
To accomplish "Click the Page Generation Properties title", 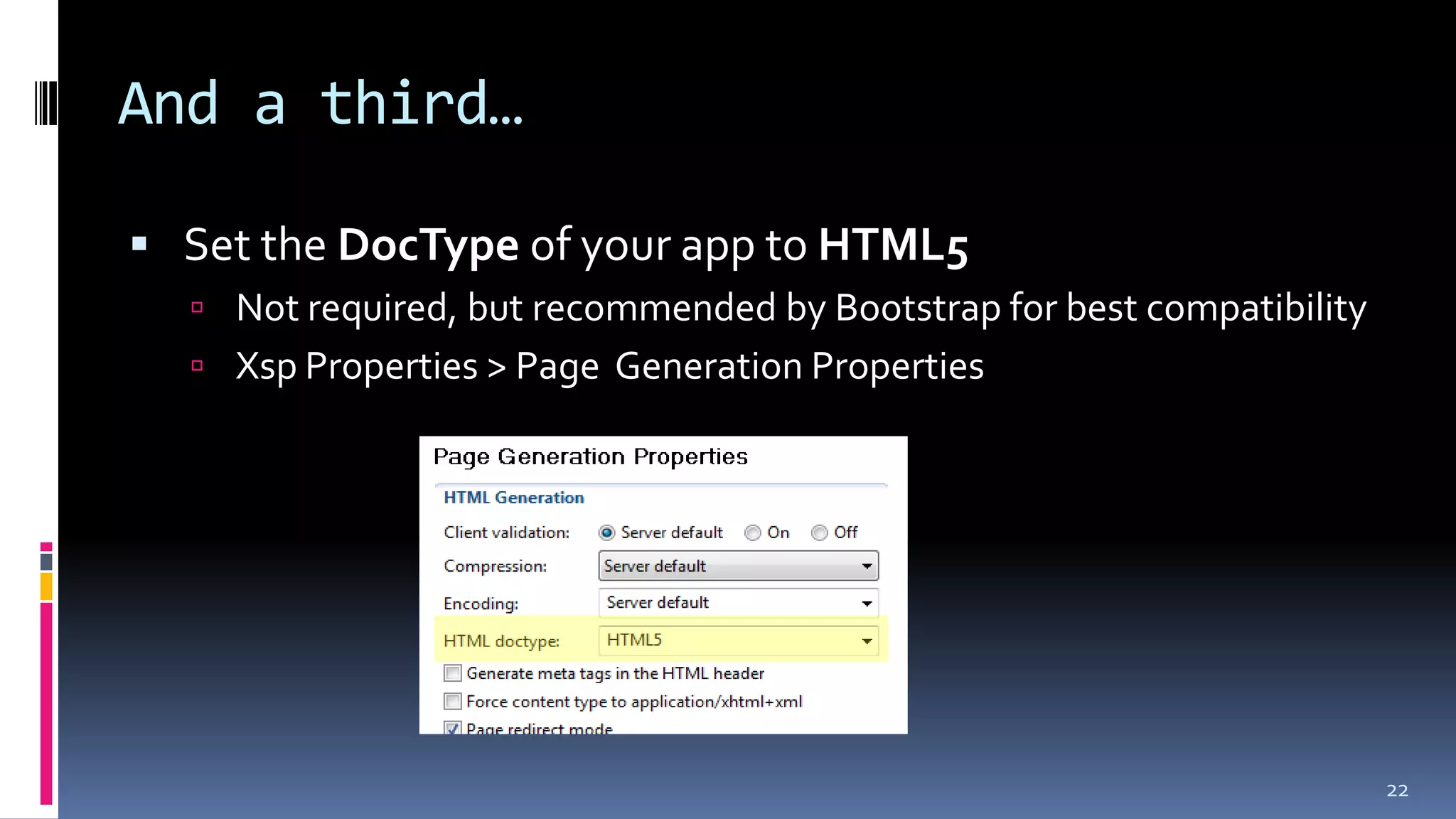I will pos(591,456).
